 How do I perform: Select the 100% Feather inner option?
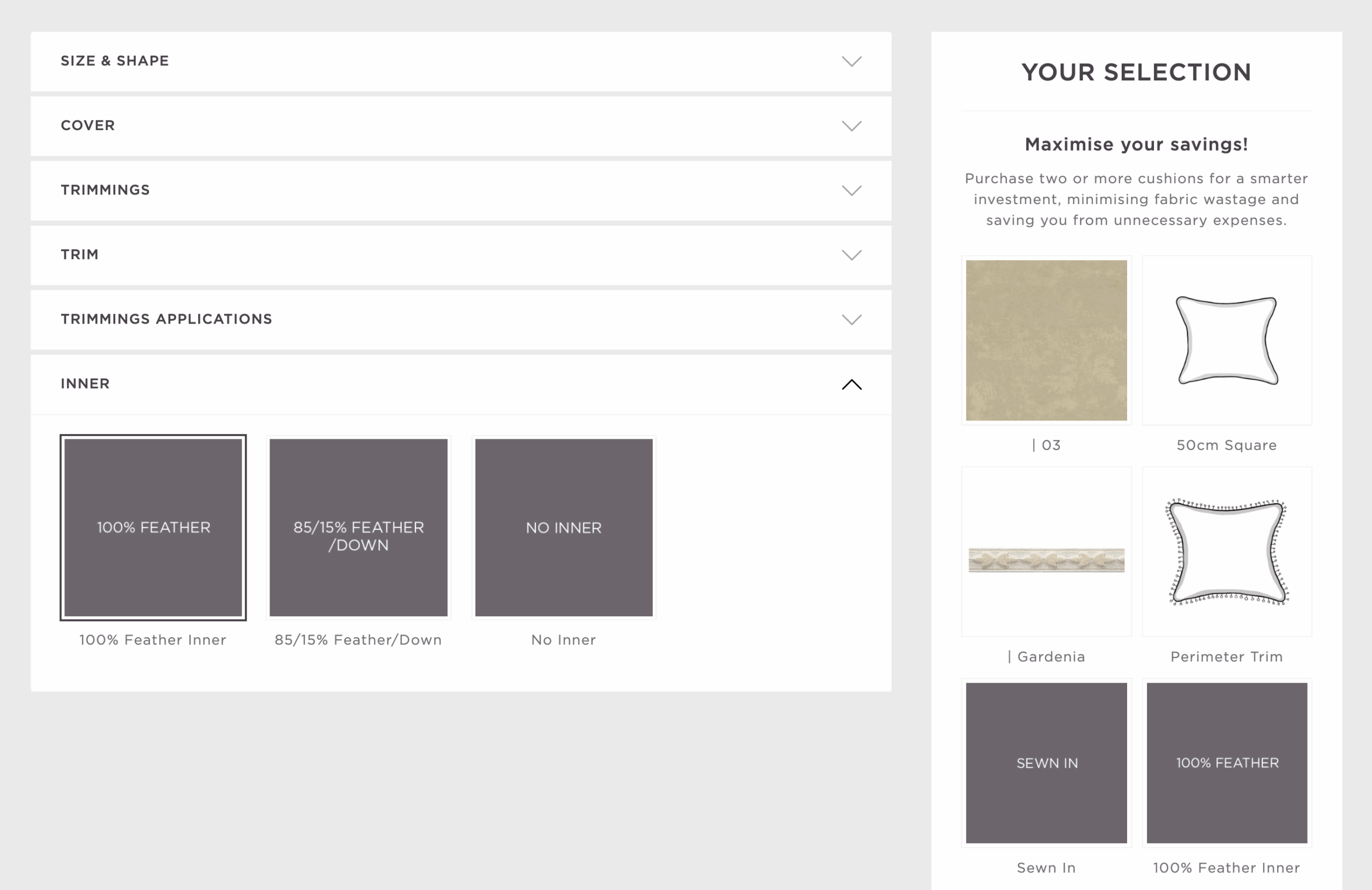[x=153, y=527]
